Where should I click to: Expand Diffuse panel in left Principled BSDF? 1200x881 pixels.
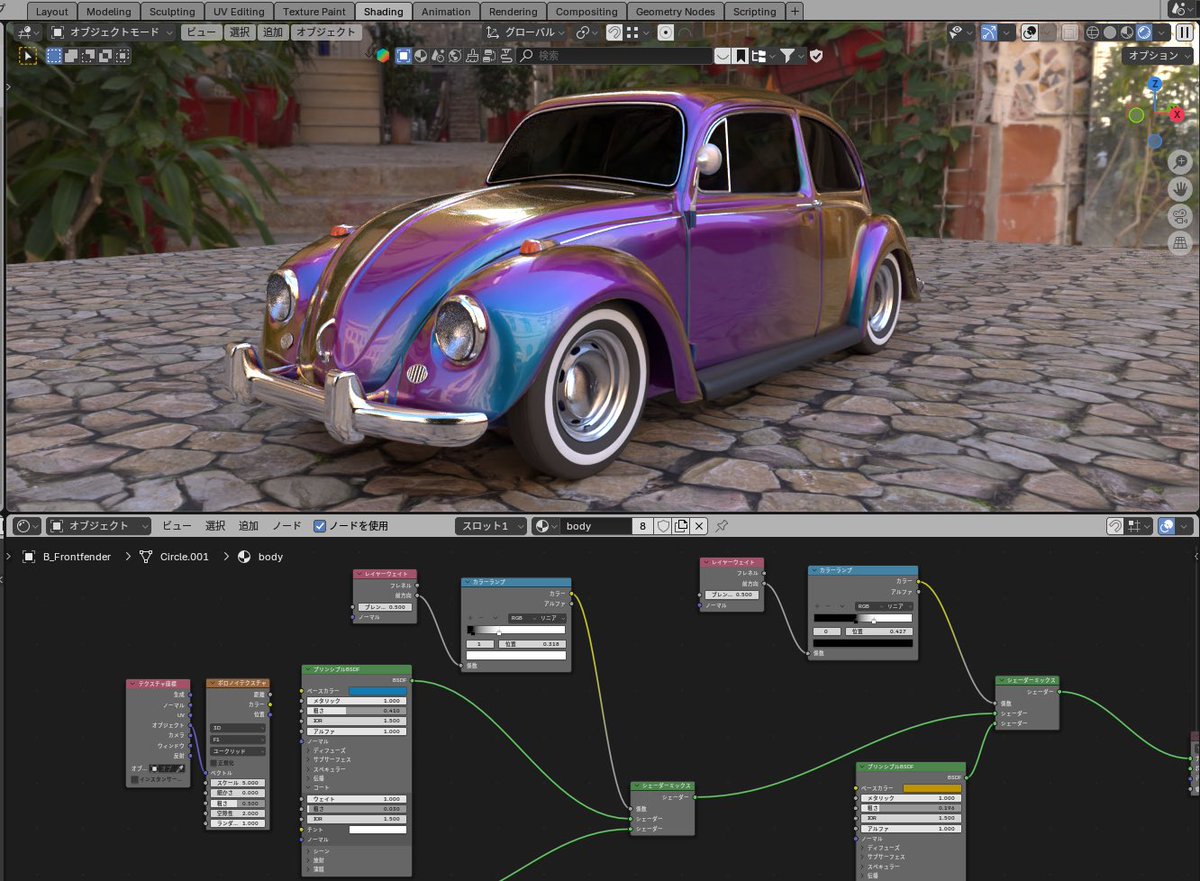[x=327, y=750]
